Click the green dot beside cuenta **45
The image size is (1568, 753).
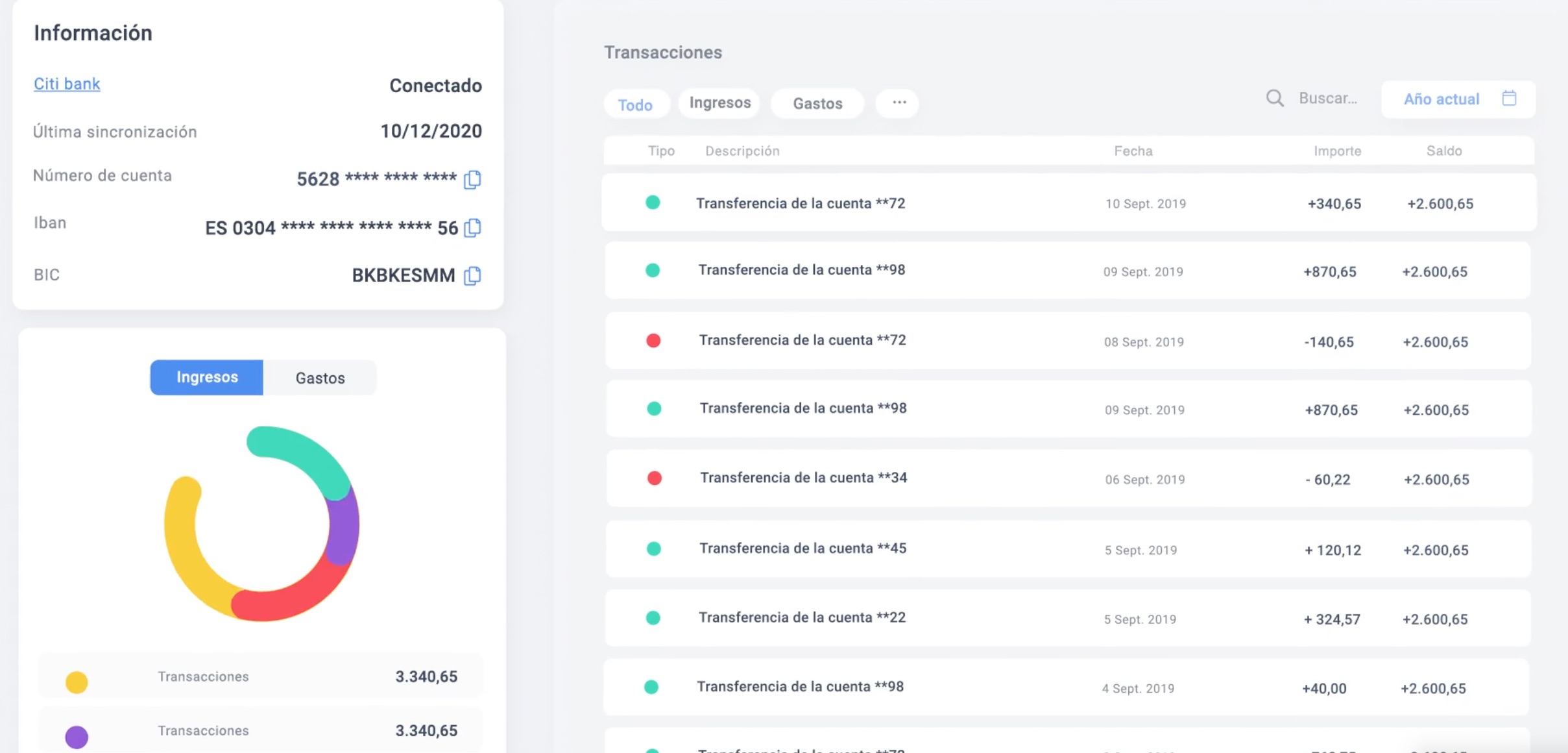pos(653,547)
